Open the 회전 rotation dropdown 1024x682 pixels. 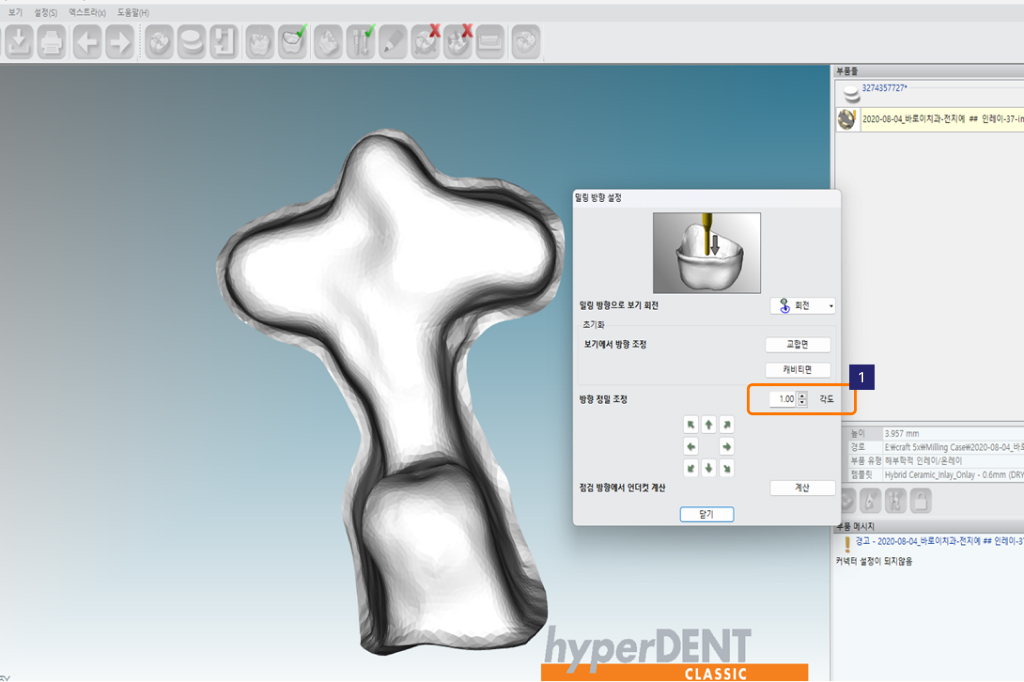(x=803, y=306)
